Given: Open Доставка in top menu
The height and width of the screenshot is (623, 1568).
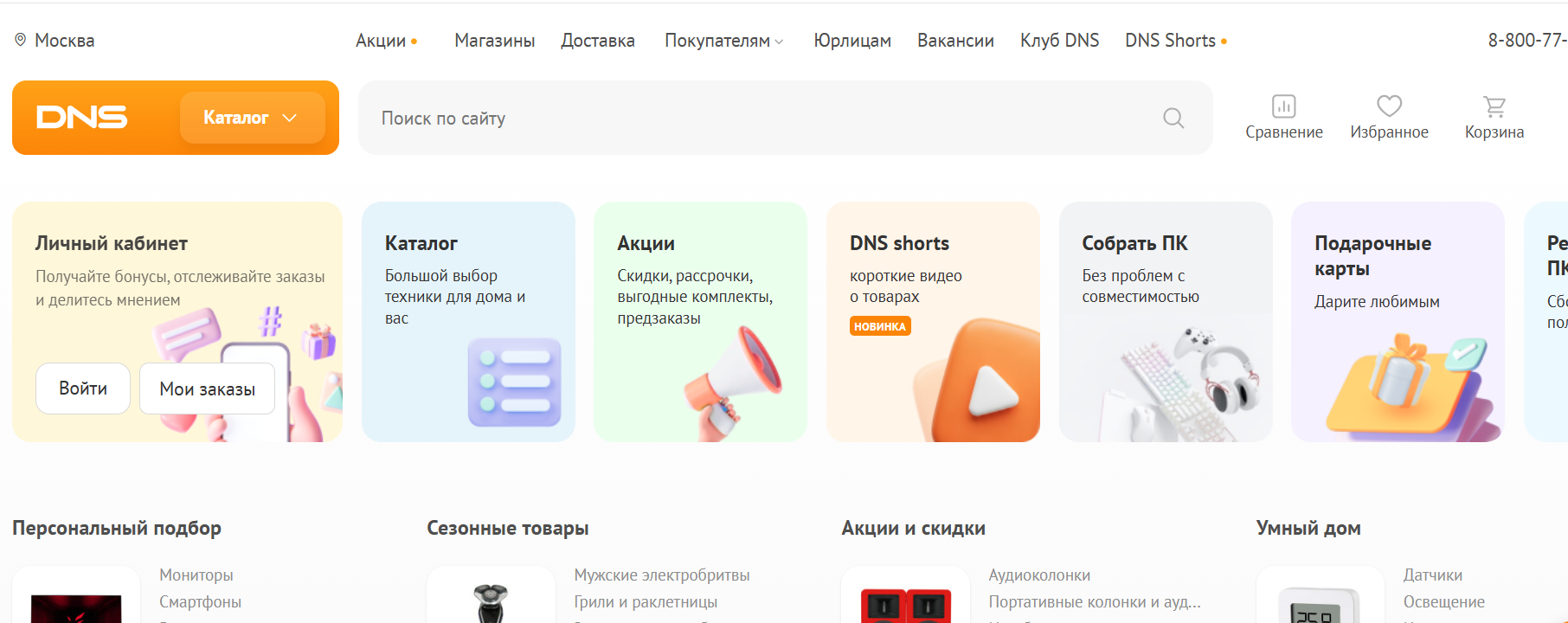Looking at the screenshot, I should 597,41.
